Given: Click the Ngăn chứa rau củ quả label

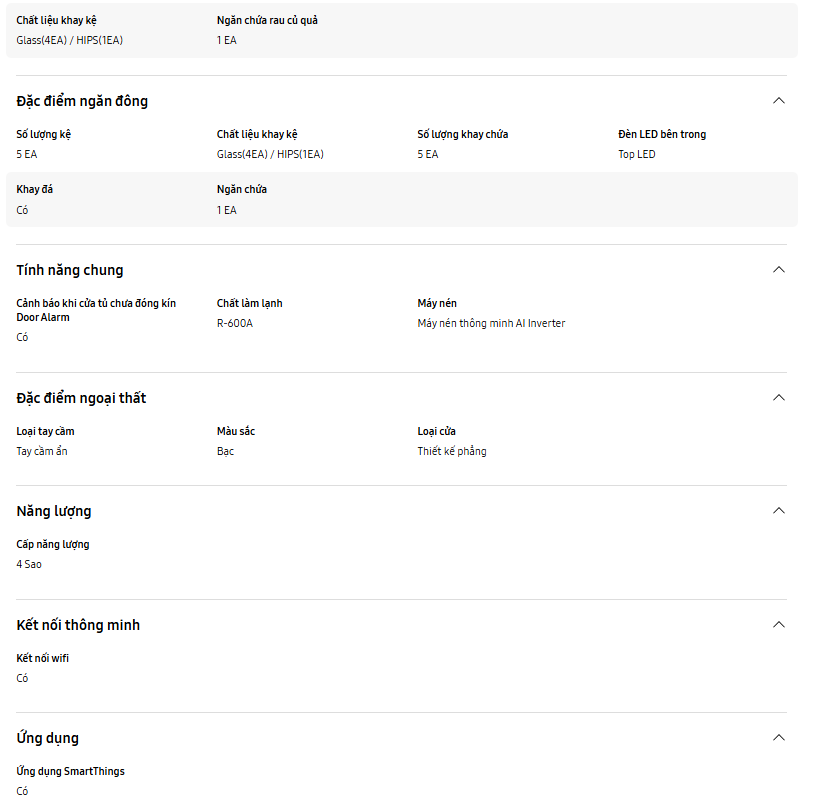Looking at the screenshot, I should point(267,20).
